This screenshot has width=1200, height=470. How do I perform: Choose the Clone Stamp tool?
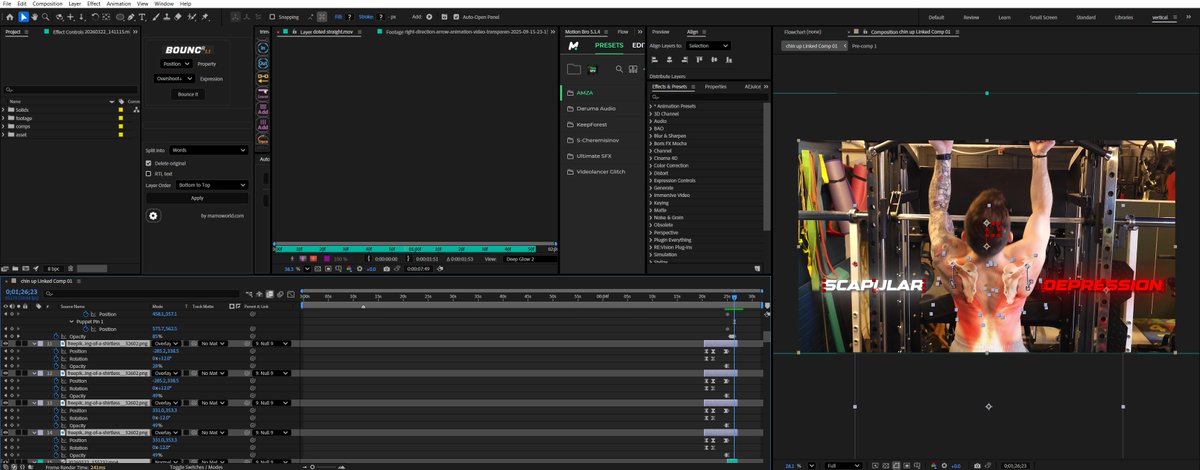tap(166, 17)
